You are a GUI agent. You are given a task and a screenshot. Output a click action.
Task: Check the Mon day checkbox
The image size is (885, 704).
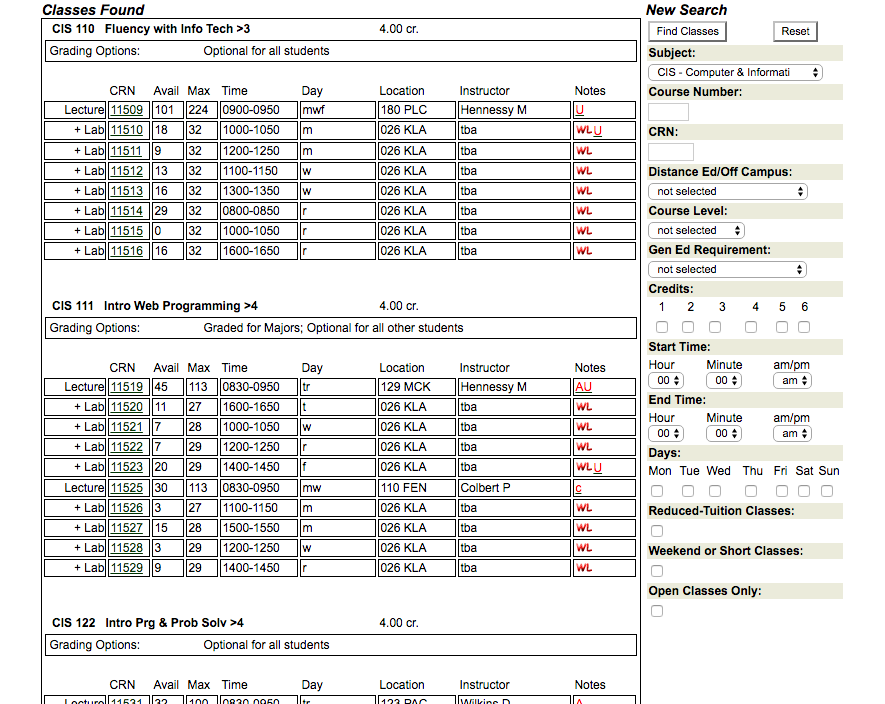pyautogui.click(x=657, y=491)
